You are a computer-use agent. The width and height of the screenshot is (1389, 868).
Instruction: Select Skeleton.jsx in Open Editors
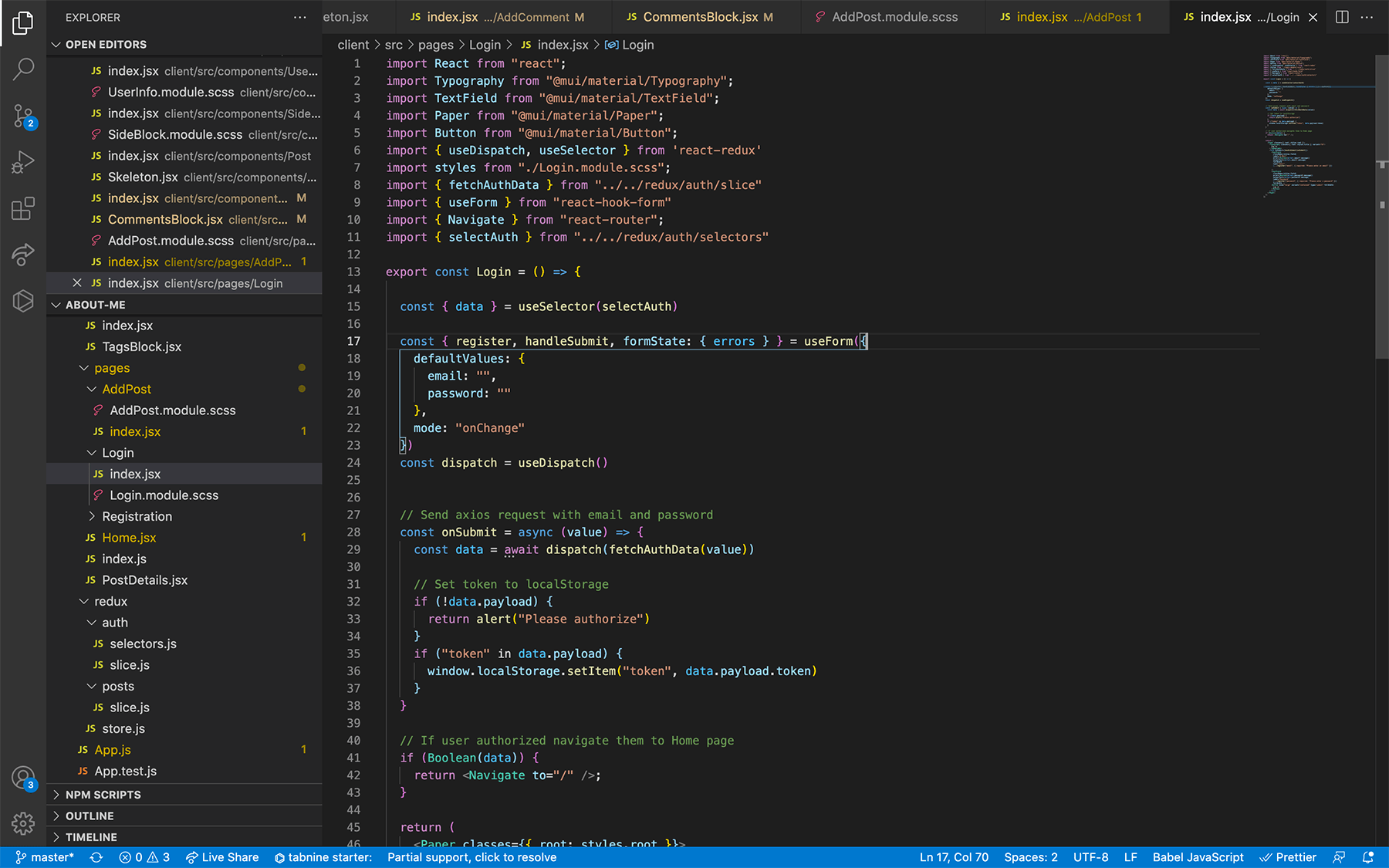184,177
